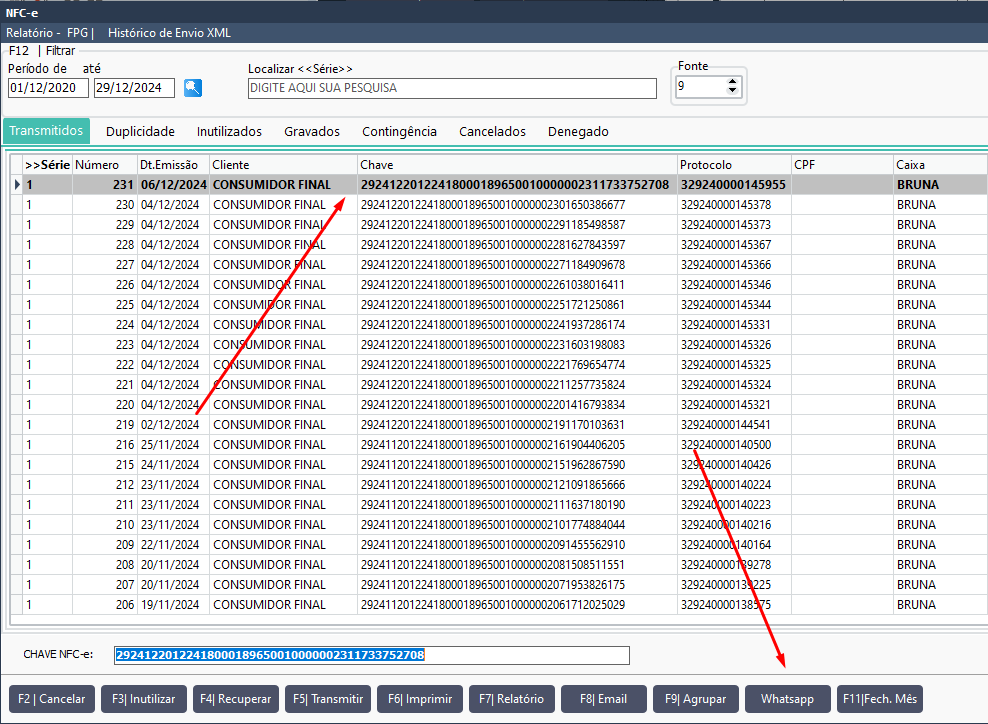
Task: Decrease Fonte size with down arrow
Action: [x=732, y=91]
